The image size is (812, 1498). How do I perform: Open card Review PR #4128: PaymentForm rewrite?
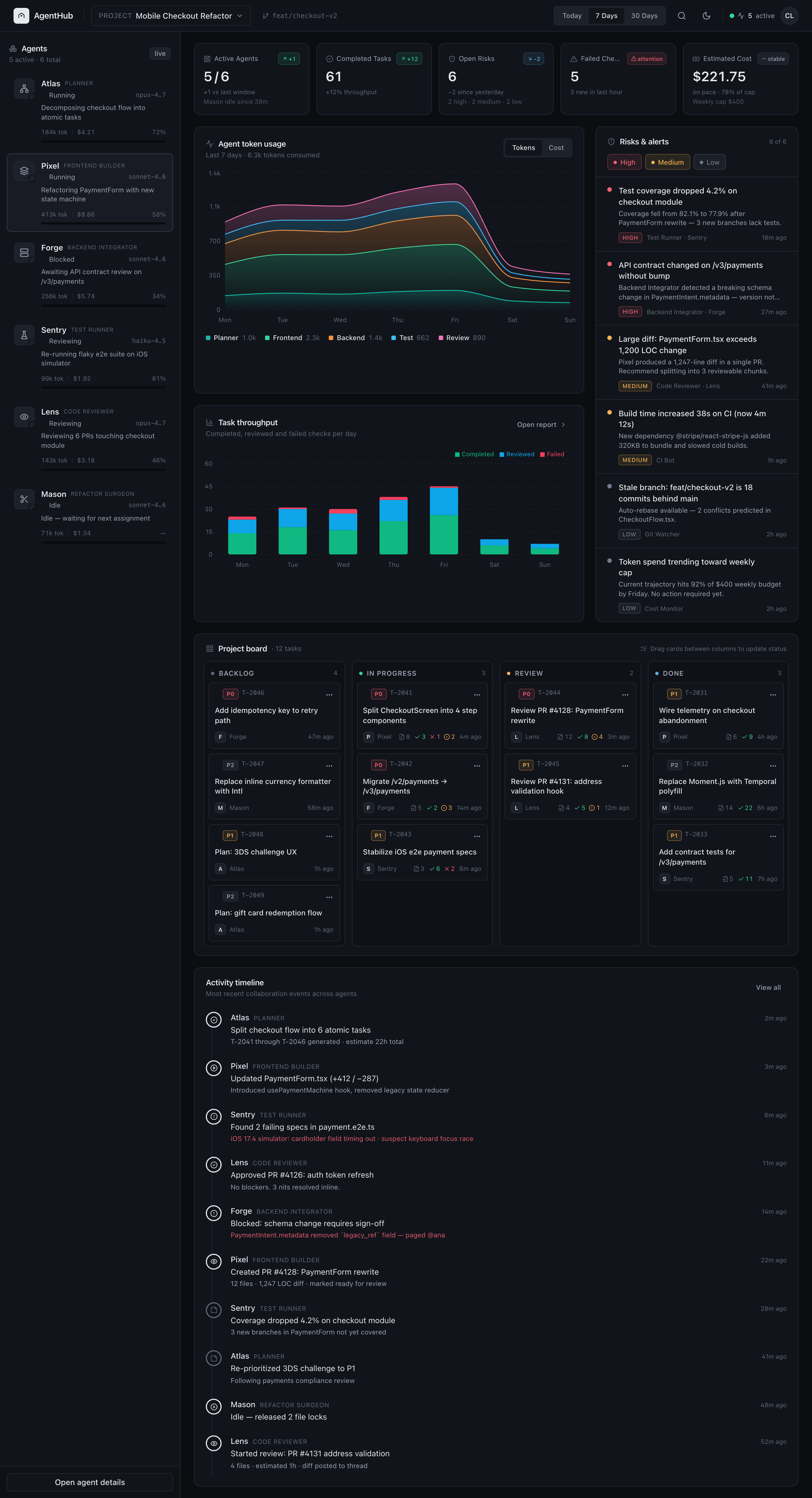coord(570,715)
